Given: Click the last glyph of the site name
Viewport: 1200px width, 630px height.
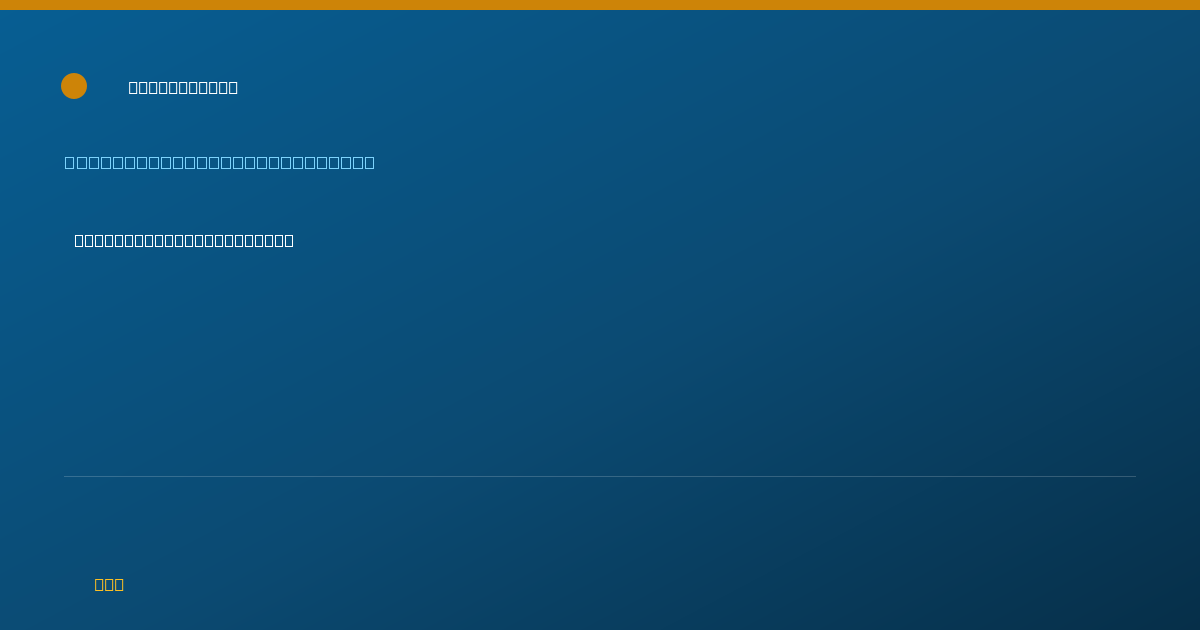Looking at the screenshot, I should [x=233, y=87].
